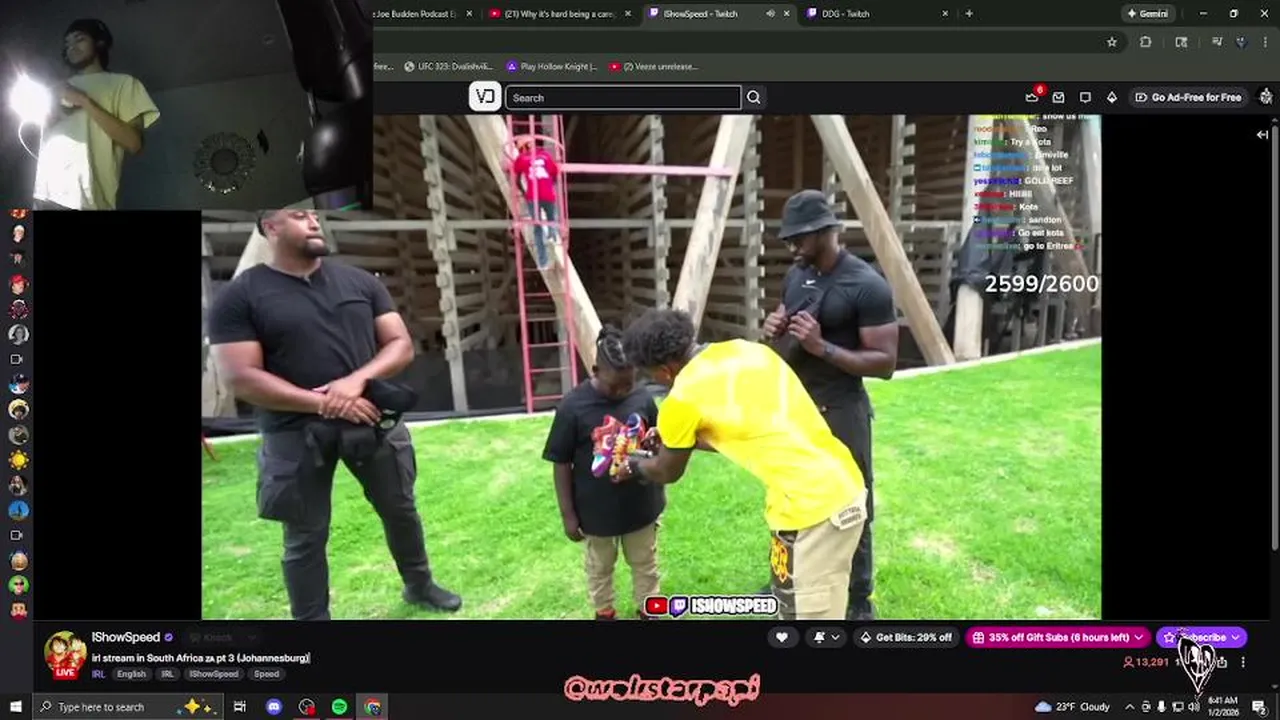Open Windows Start menu
The height and width of the screenshot is (720, 1280).
pyautogui.click(x=15, y=707)
